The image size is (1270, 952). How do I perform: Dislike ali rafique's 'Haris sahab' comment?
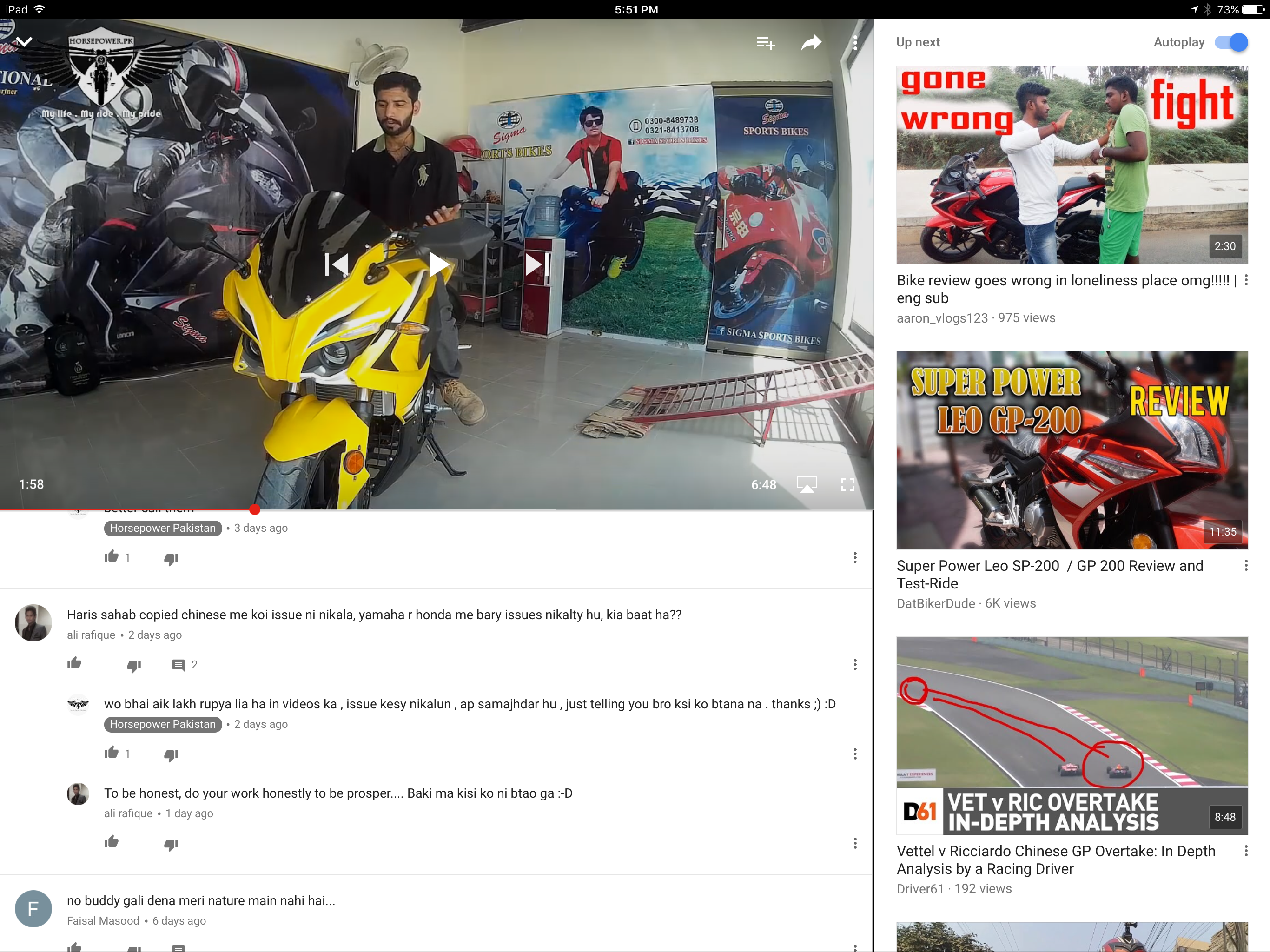click(x=134, y=666)
